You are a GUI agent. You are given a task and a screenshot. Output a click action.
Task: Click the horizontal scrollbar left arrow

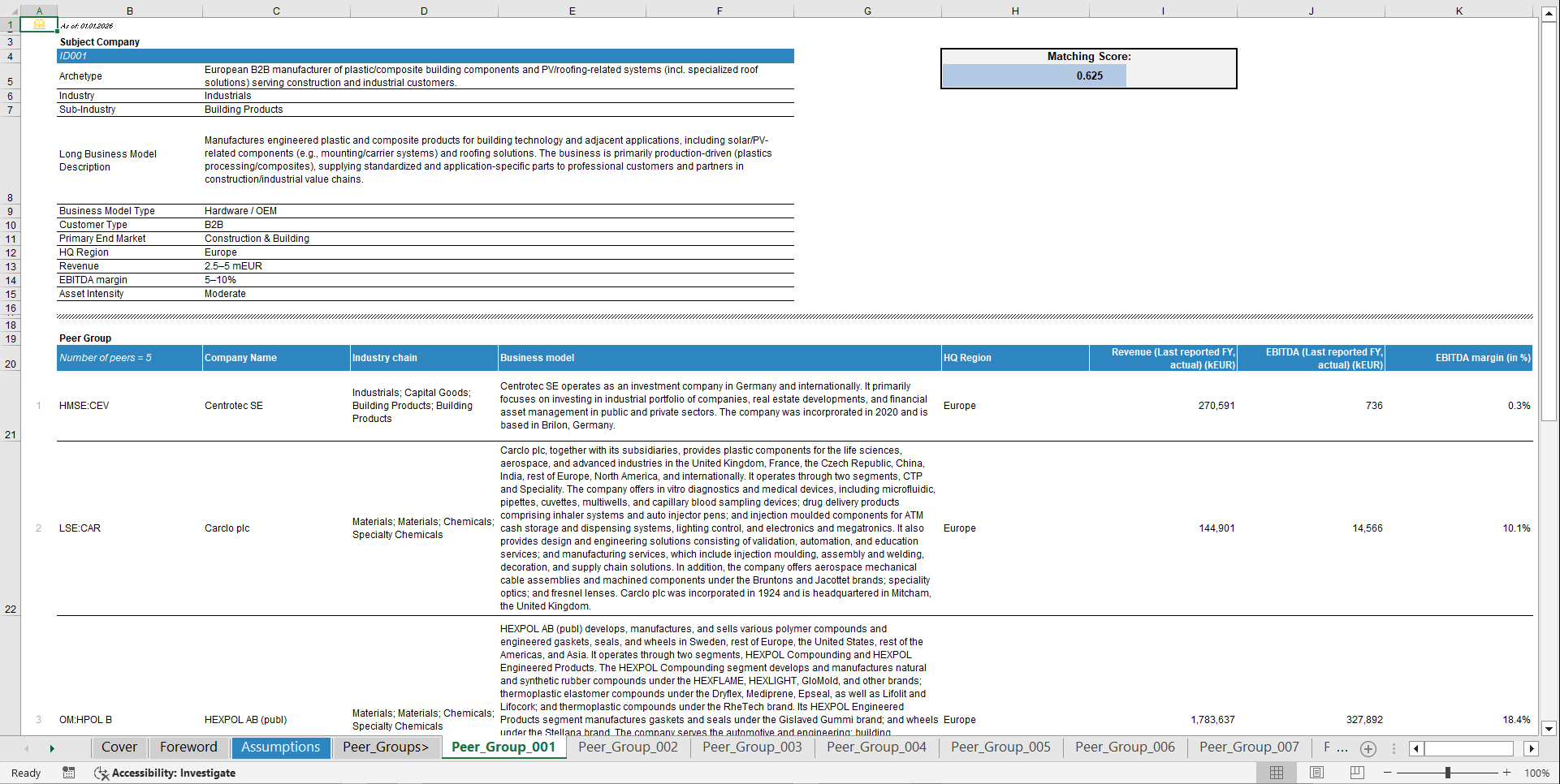click(x=1415, y=748)
